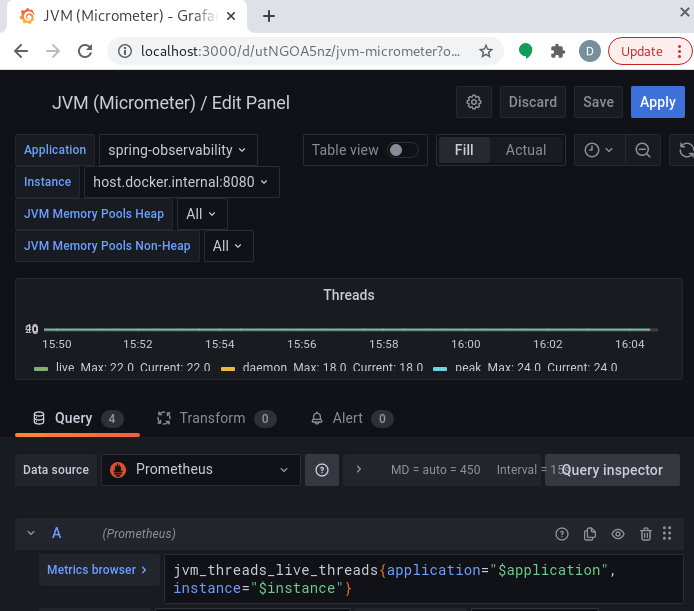Viewport: 694px width, 611px height.
Task: Click the query name A
Action: tap(56, 533)
